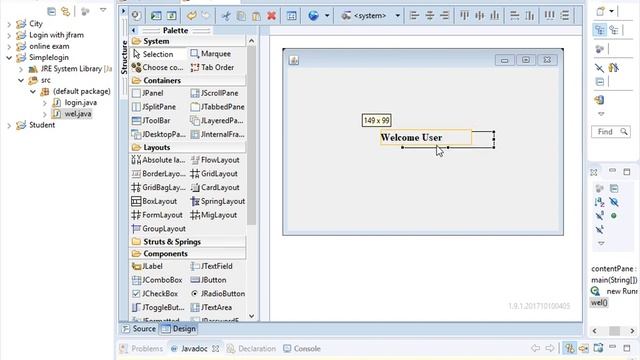Collapse palette with left arrow
The height and width of the screenshot is (360, 640).
133,30
